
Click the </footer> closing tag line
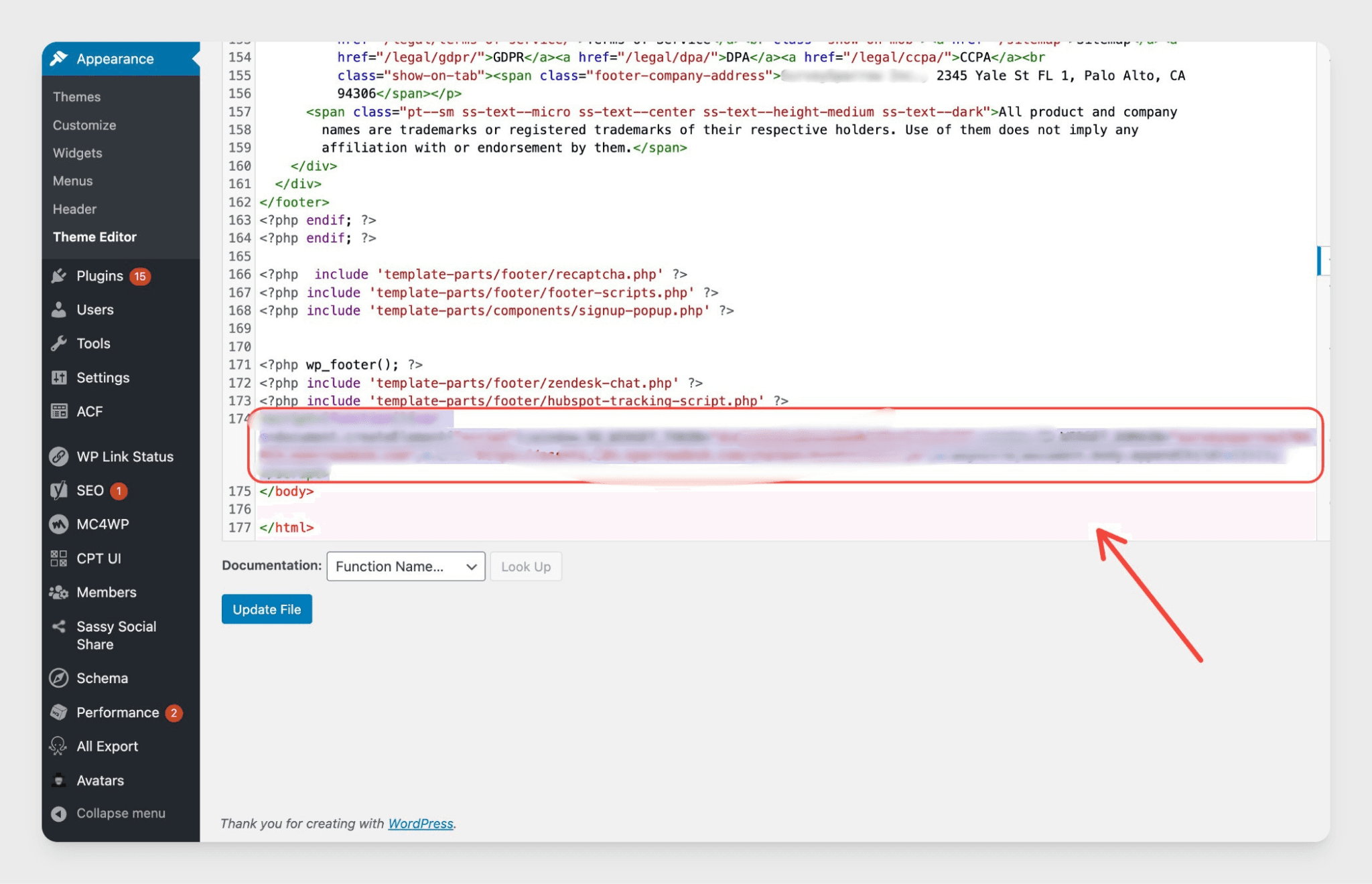coord(294,202)
